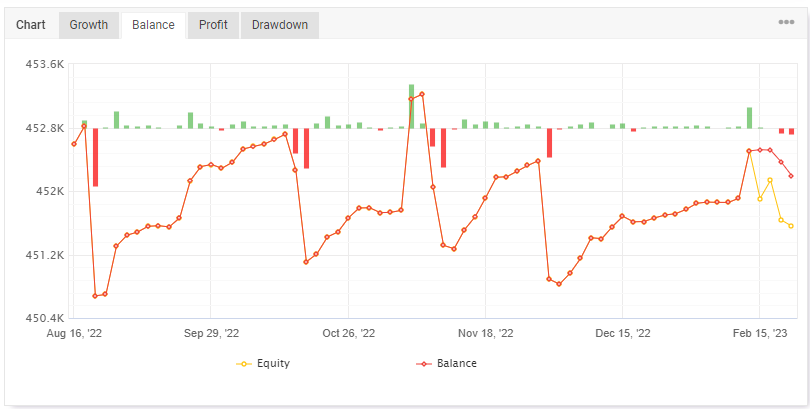Click the 453.6K y-axis label

(x=45, y=65)
